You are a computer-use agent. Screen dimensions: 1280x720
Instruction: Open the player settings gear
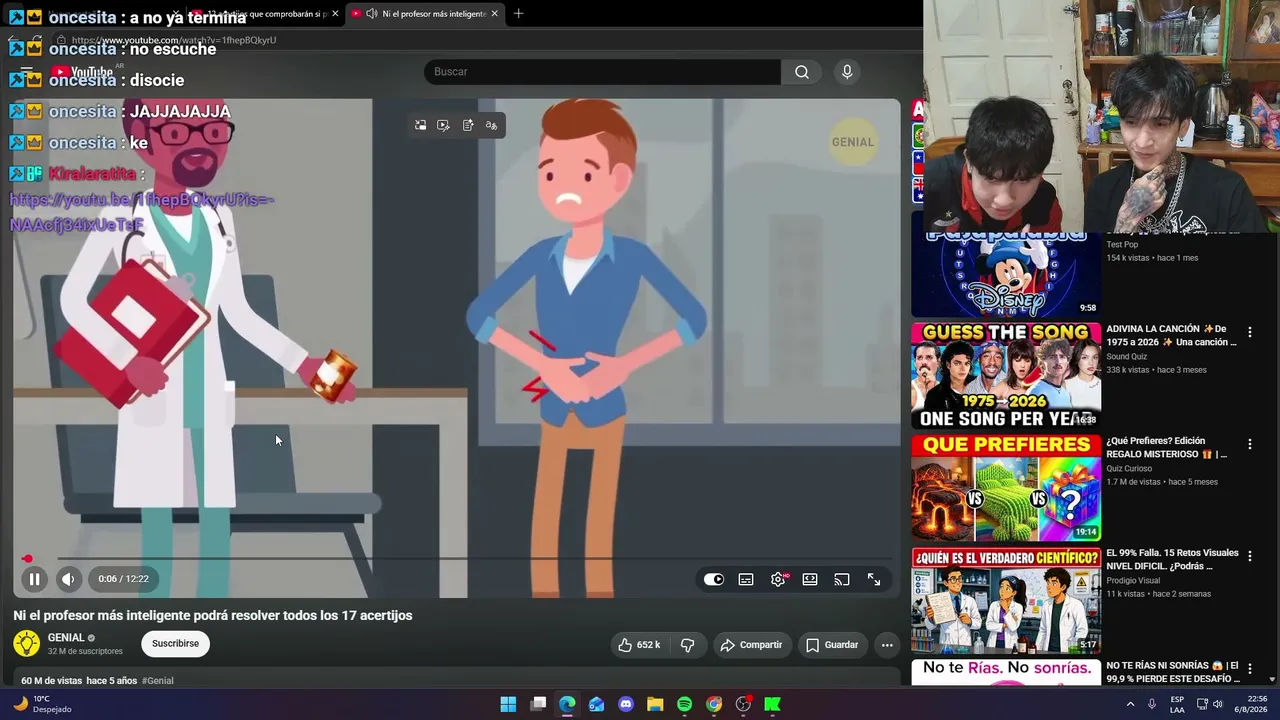click(778, 579)
